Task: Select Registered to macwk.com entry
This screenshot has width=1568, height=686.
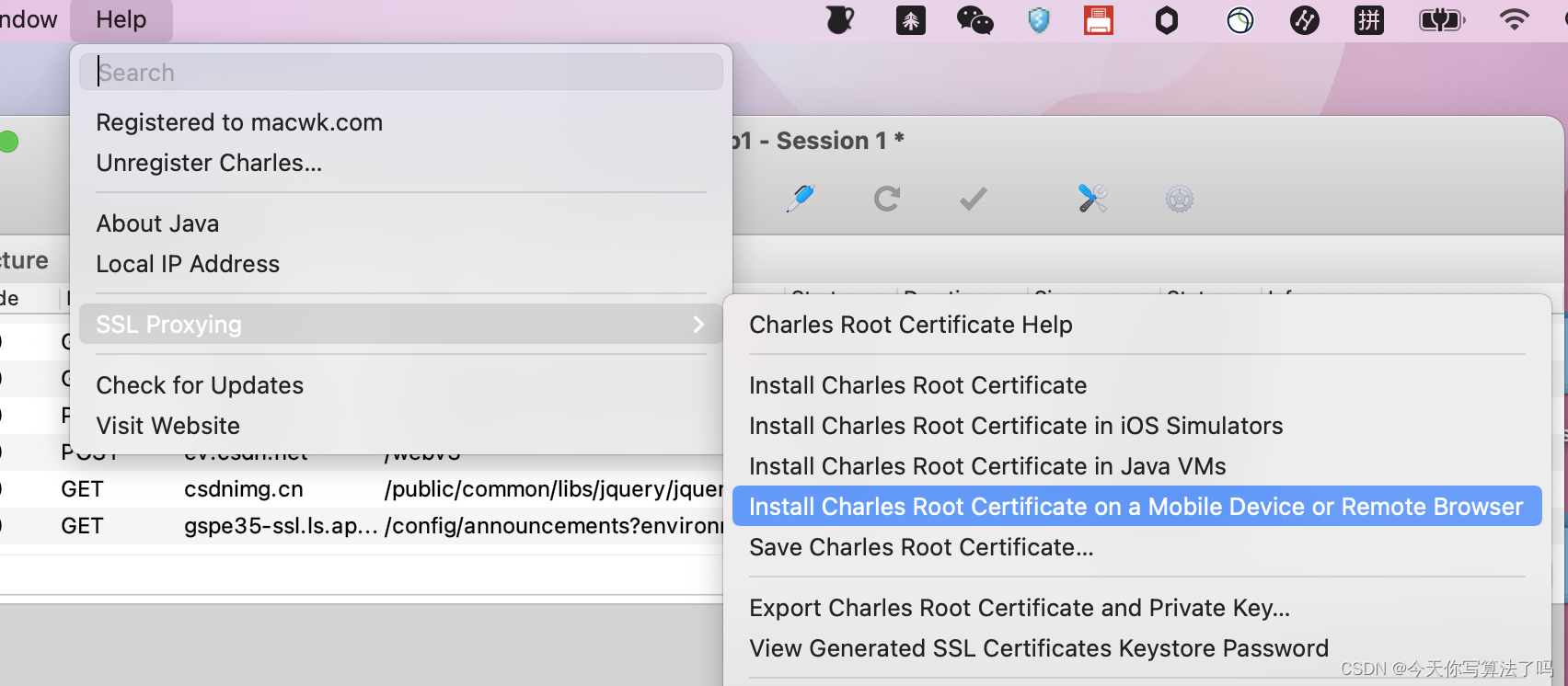Action: 239,122
